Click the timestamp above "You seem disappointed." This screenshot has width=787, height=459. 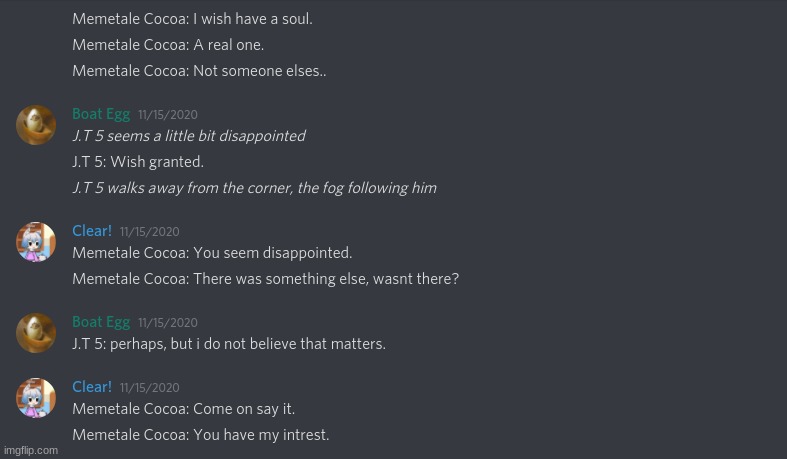click(149, 232)
